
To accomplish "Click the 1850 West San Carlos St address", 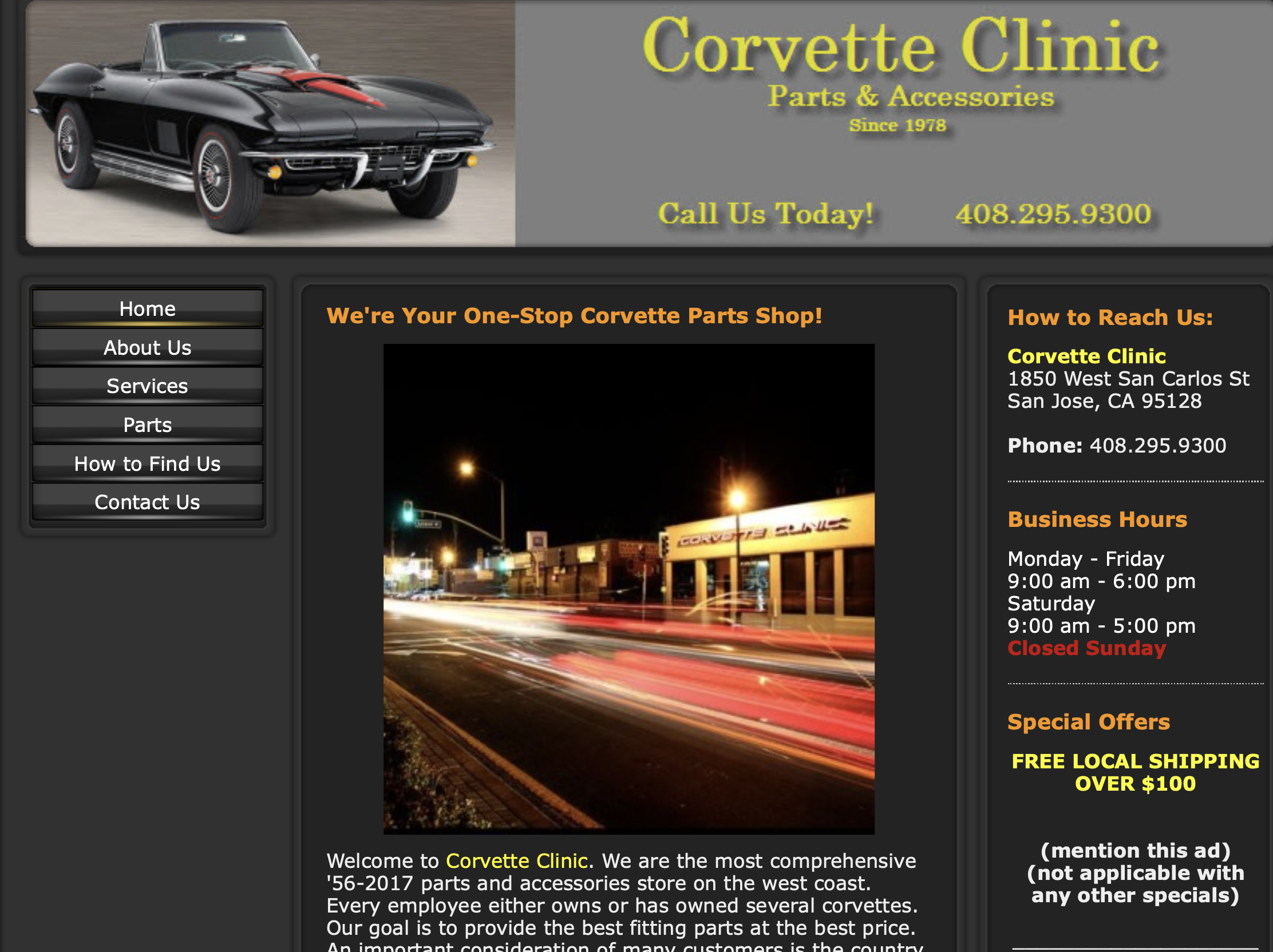I will (1128, 379).
